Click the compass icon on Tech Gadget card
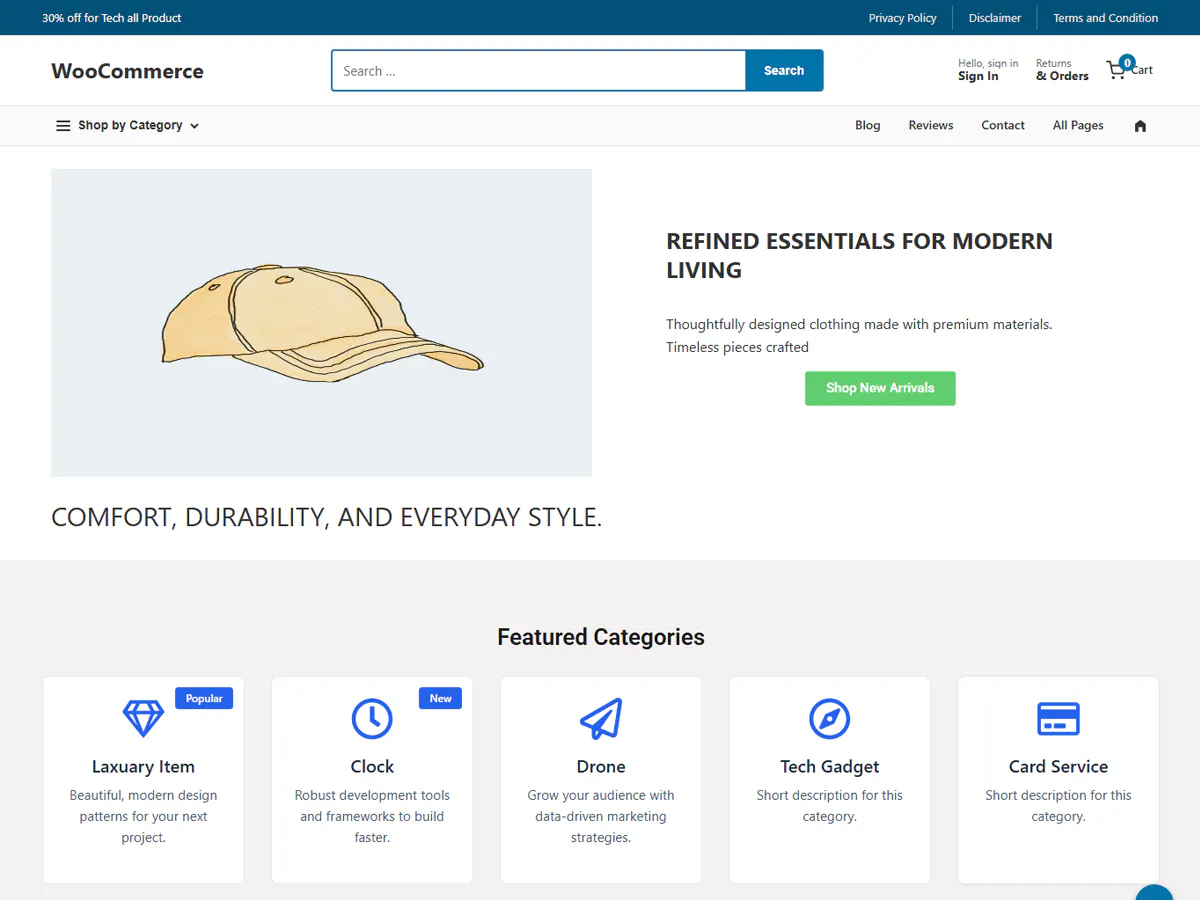The width and height of the screenshot is (1200, 900). tap(829, 718)
